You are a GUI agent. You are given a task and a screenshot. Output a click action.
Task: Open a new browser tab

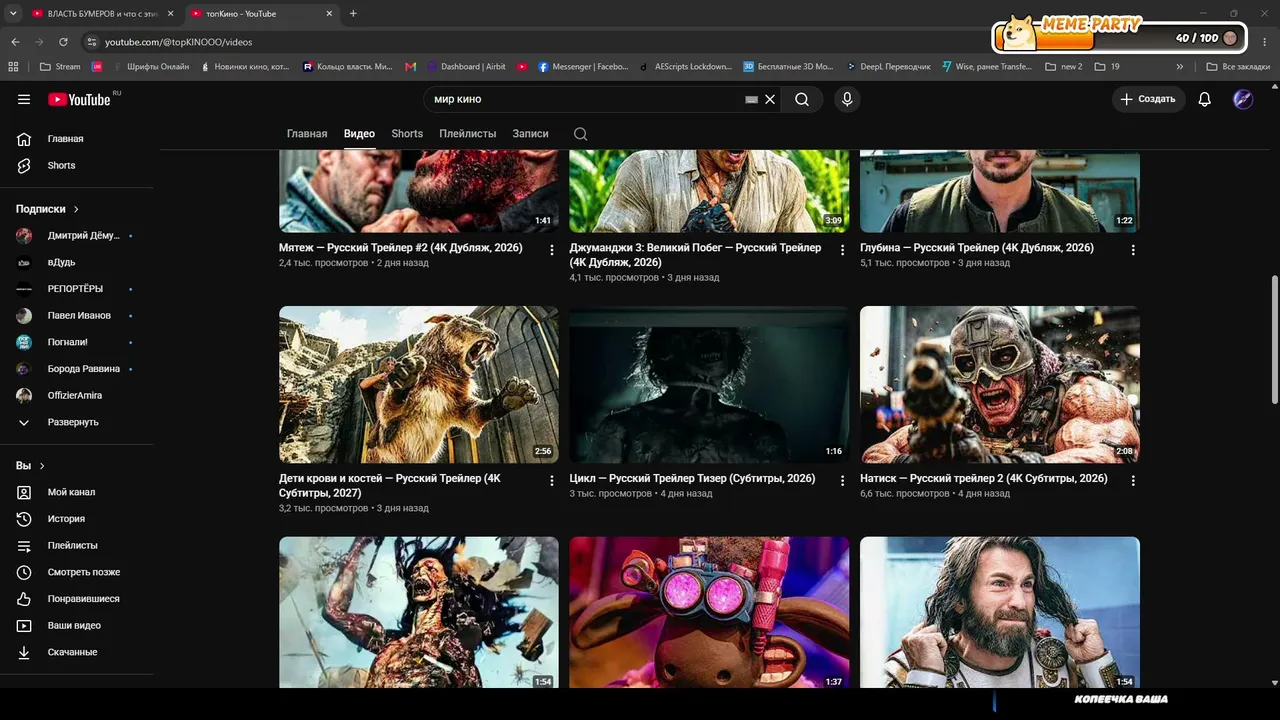[x=353, y=14]
